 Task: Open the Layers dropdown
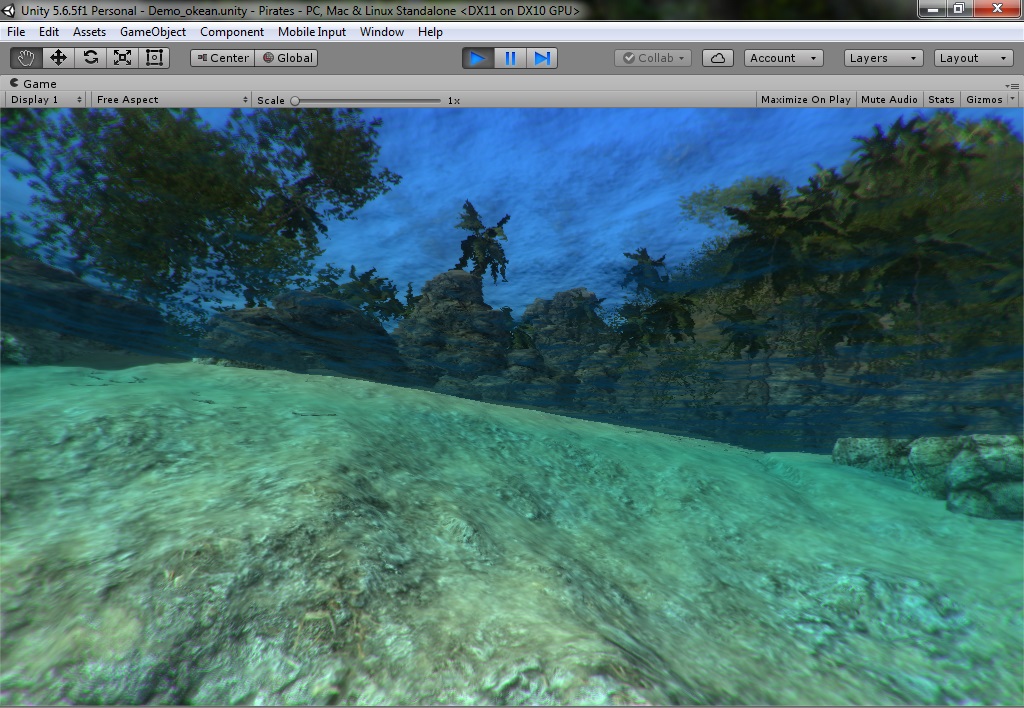[x=884, y=58]
